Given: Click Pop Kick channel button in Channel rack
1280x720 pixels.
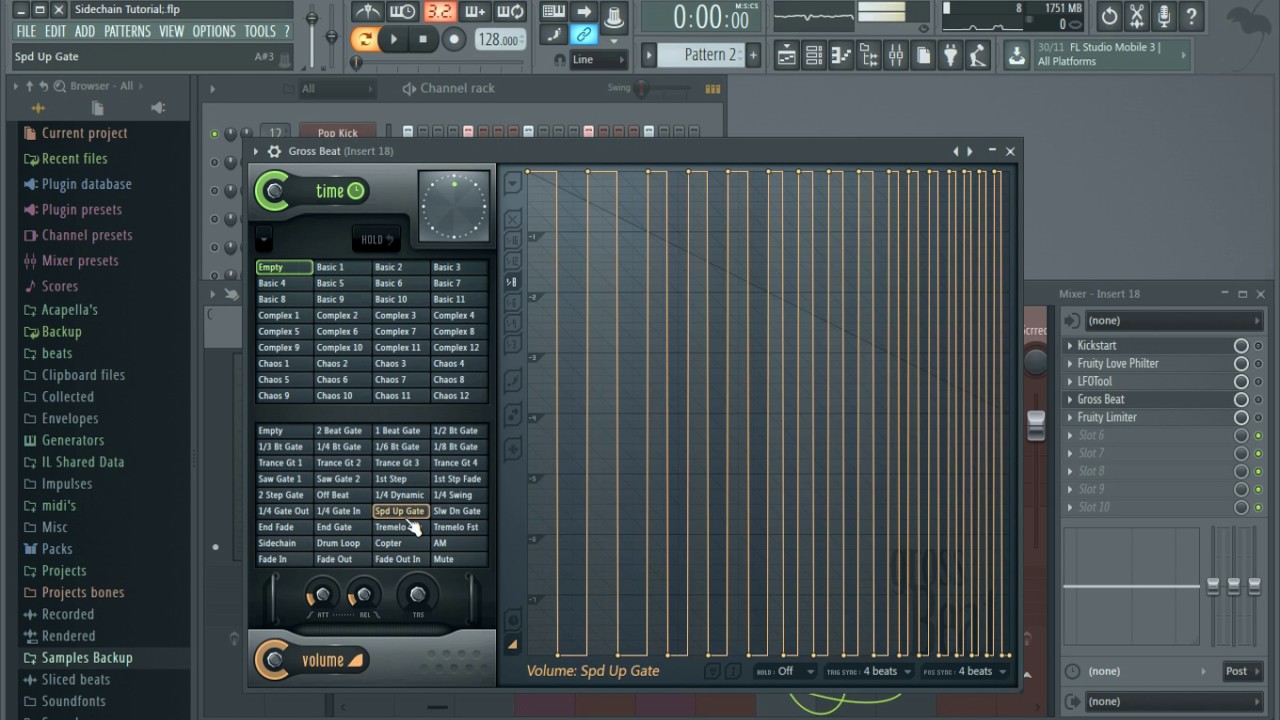Looking at the screenshot, I should 337,133.
